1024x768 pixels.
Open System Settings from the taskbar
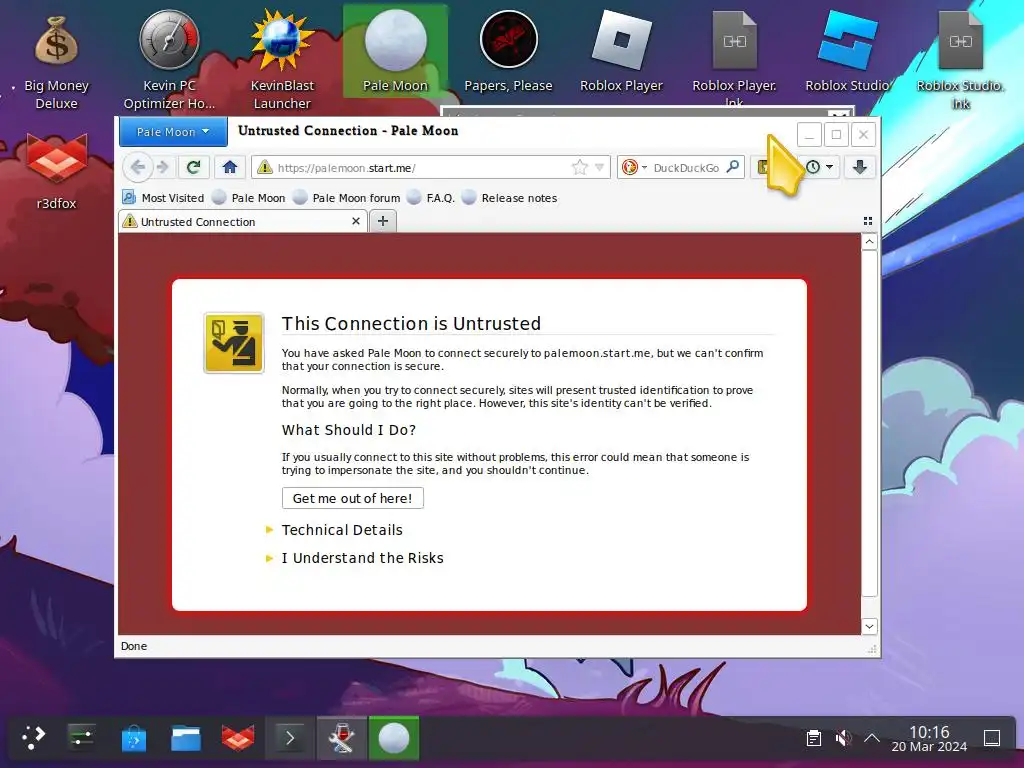point(82,738)
